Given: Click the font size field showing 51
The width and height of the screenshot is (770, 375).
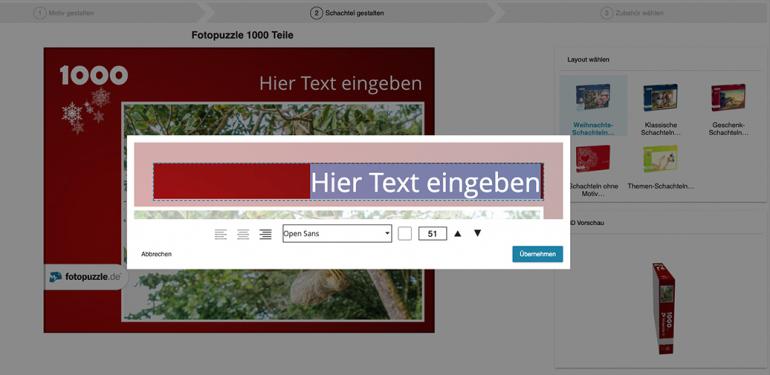Looking at the screenshot, I should [433, 234].
